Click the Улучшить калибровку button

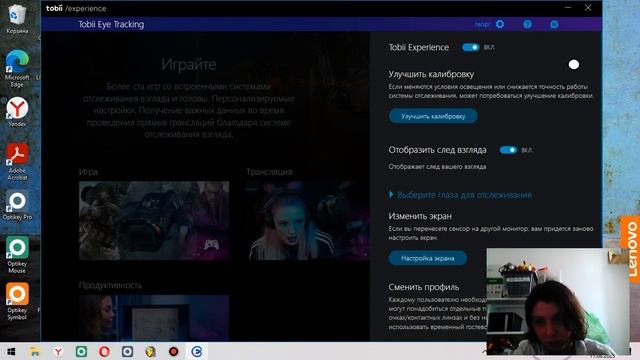[433, 116]
